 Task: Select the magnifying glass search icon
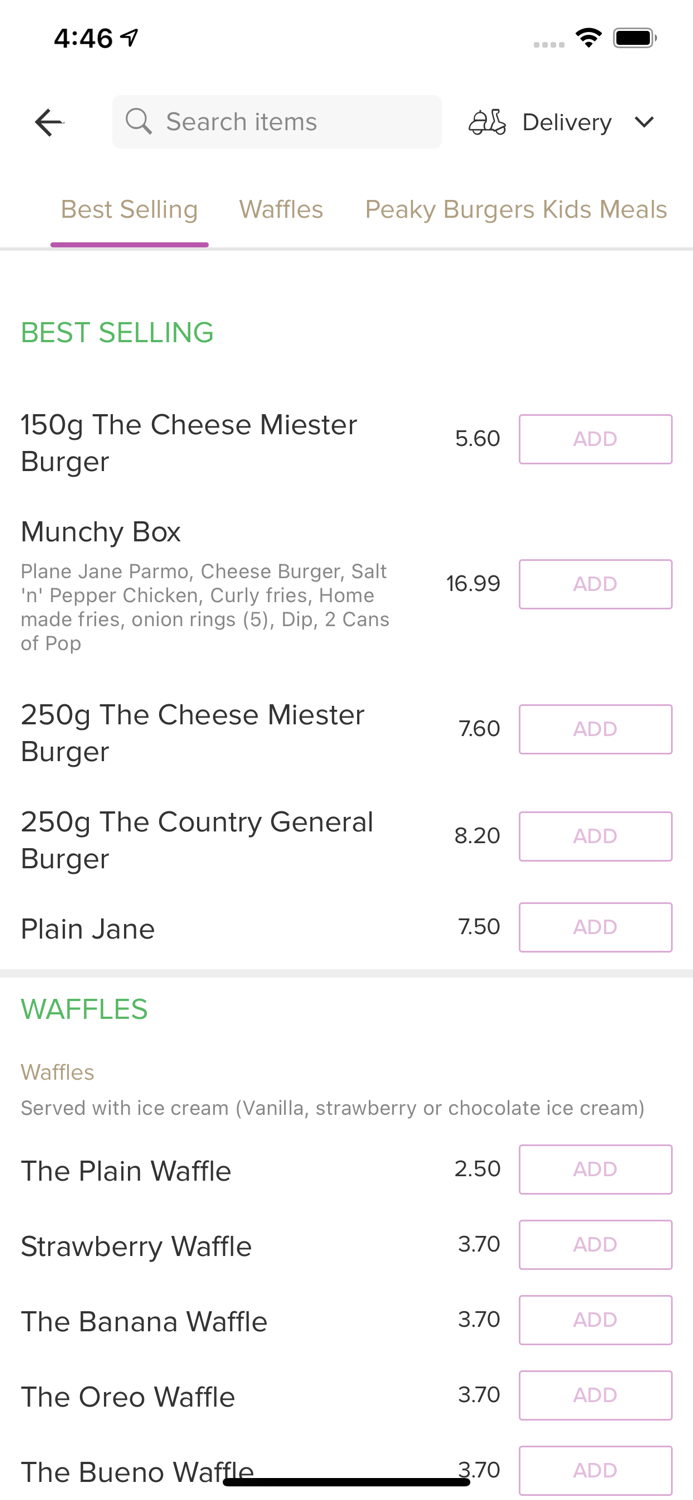(139, 121)
